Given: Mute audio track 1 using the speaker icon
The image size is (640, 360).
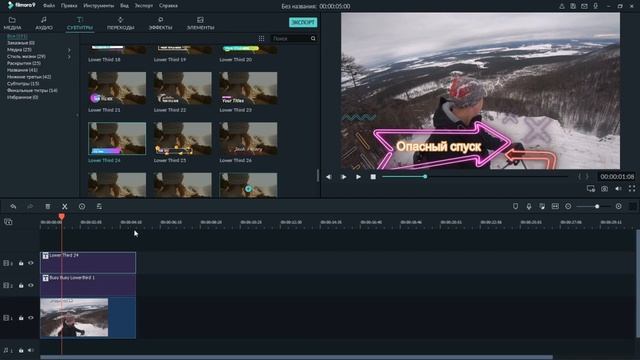Looking at the screenshot, I should tap(31, 350).
